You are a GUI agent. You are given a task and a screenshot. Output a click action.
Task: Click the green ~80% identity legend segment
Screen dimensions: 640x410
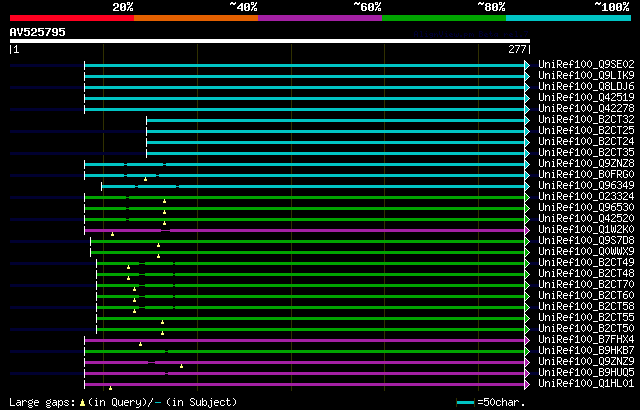pyautogui.click(x=444, y=18)
